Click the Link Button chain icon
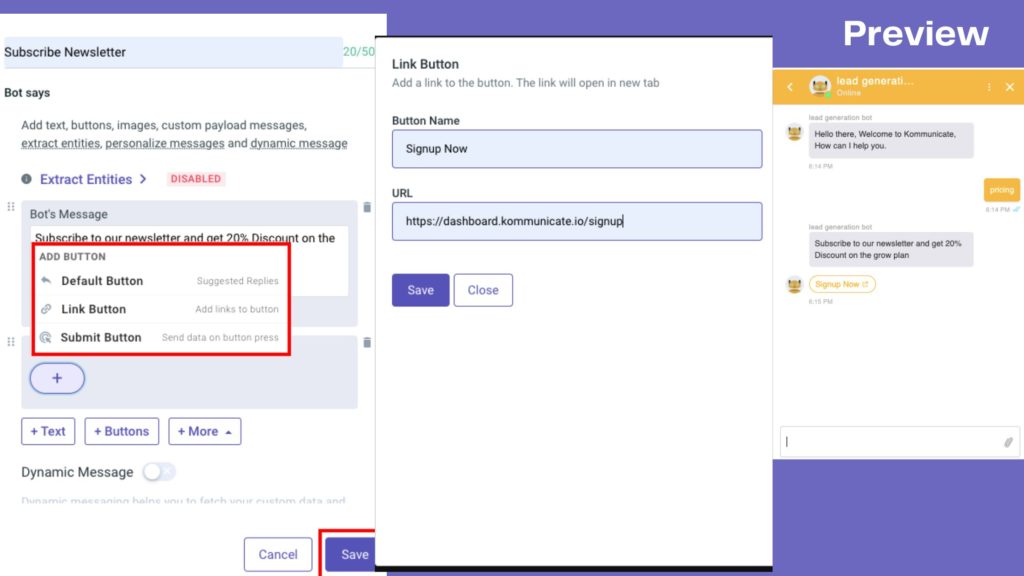 coord(46,309)
